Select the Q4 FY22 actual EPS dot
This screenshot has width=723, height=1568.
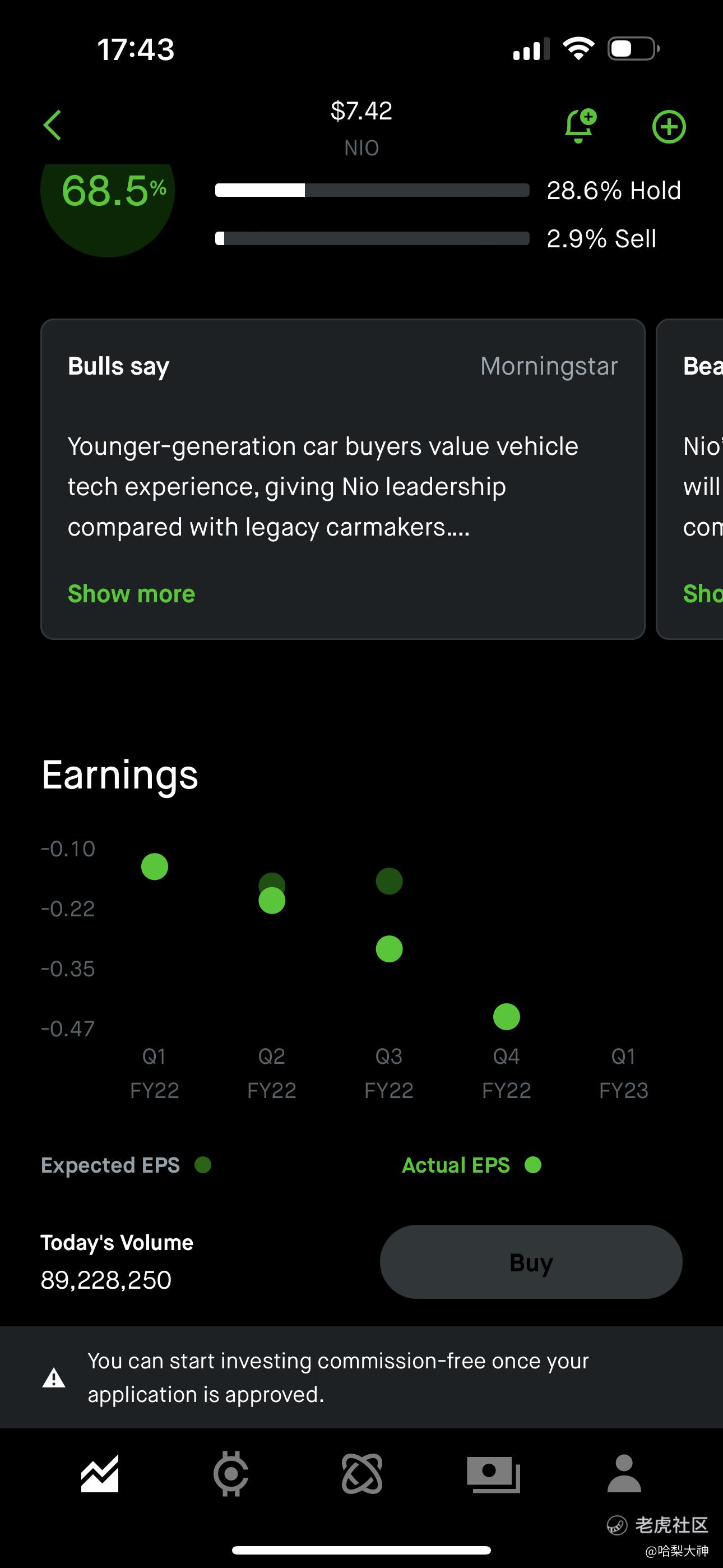(506, 1017)
